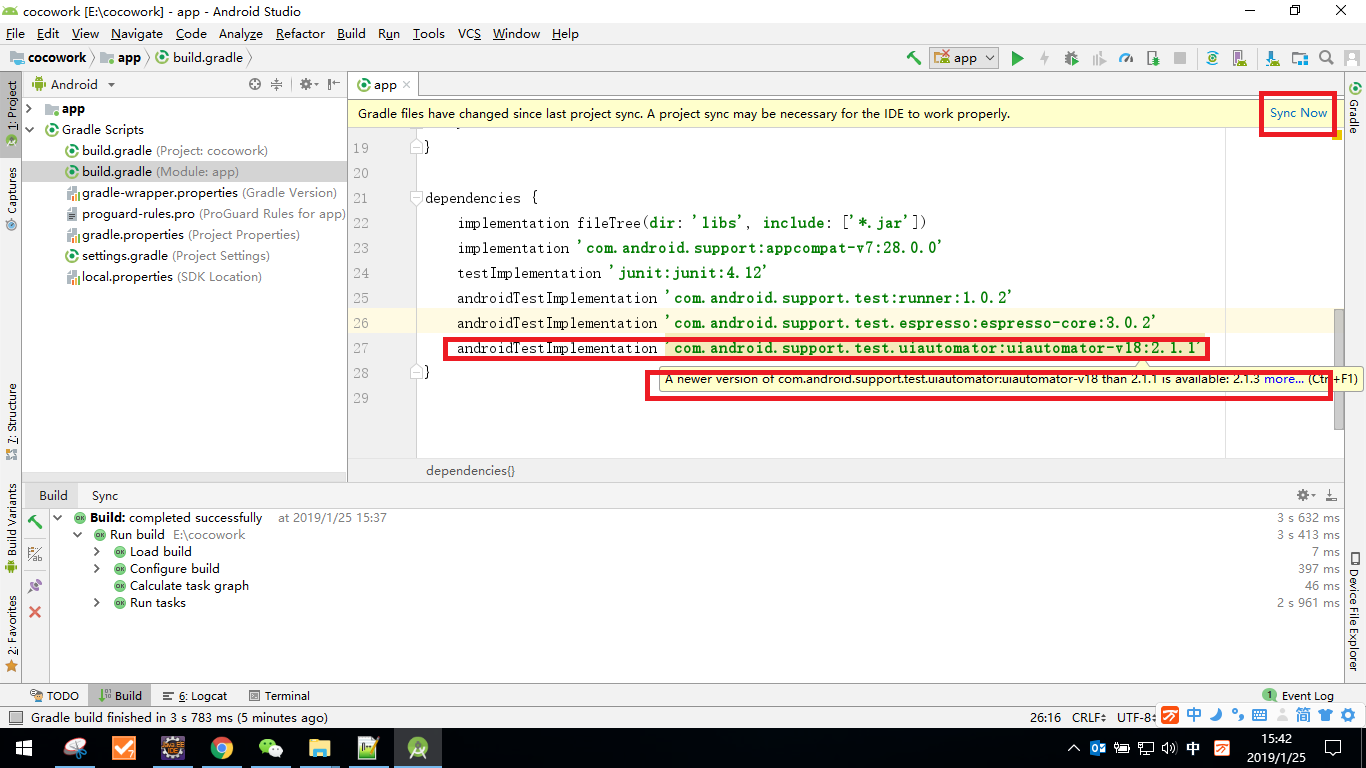This screenshot has height=768, width=1366.
Task: Click the Stop square button
Action: 1180,58
